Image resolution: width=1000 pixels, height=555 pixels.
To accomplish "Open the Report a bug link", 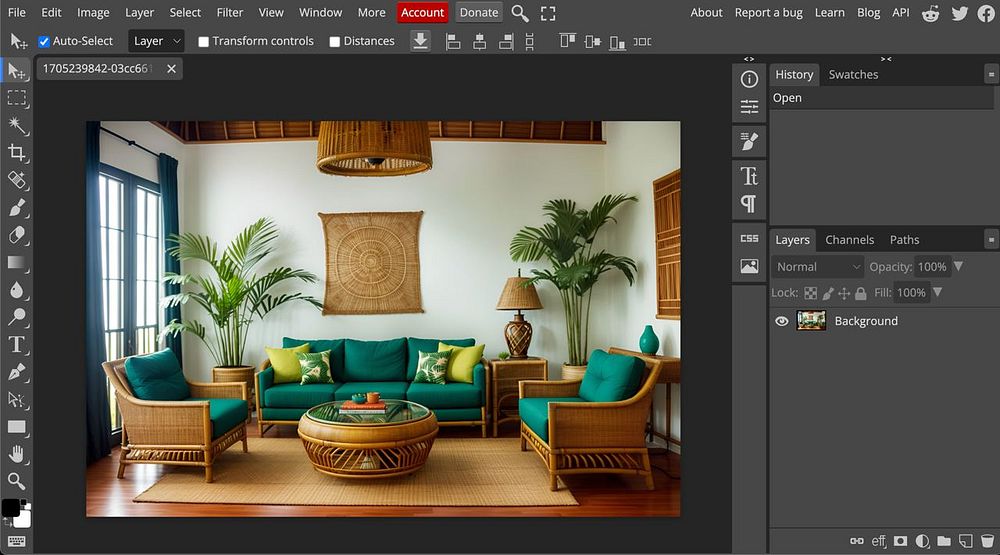I will (x=768, y=13).
